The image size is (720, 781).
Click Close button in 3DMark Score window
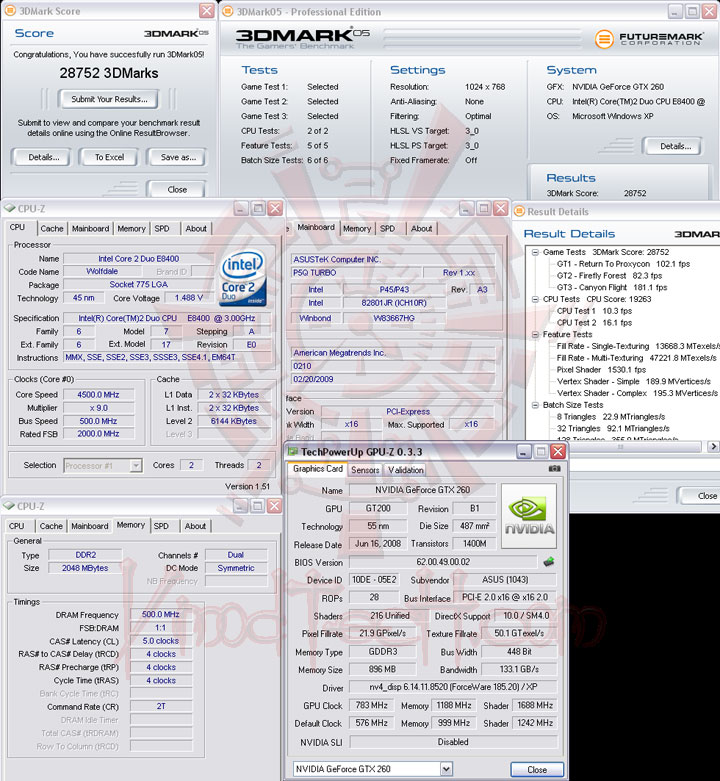(x=177, y=189)
